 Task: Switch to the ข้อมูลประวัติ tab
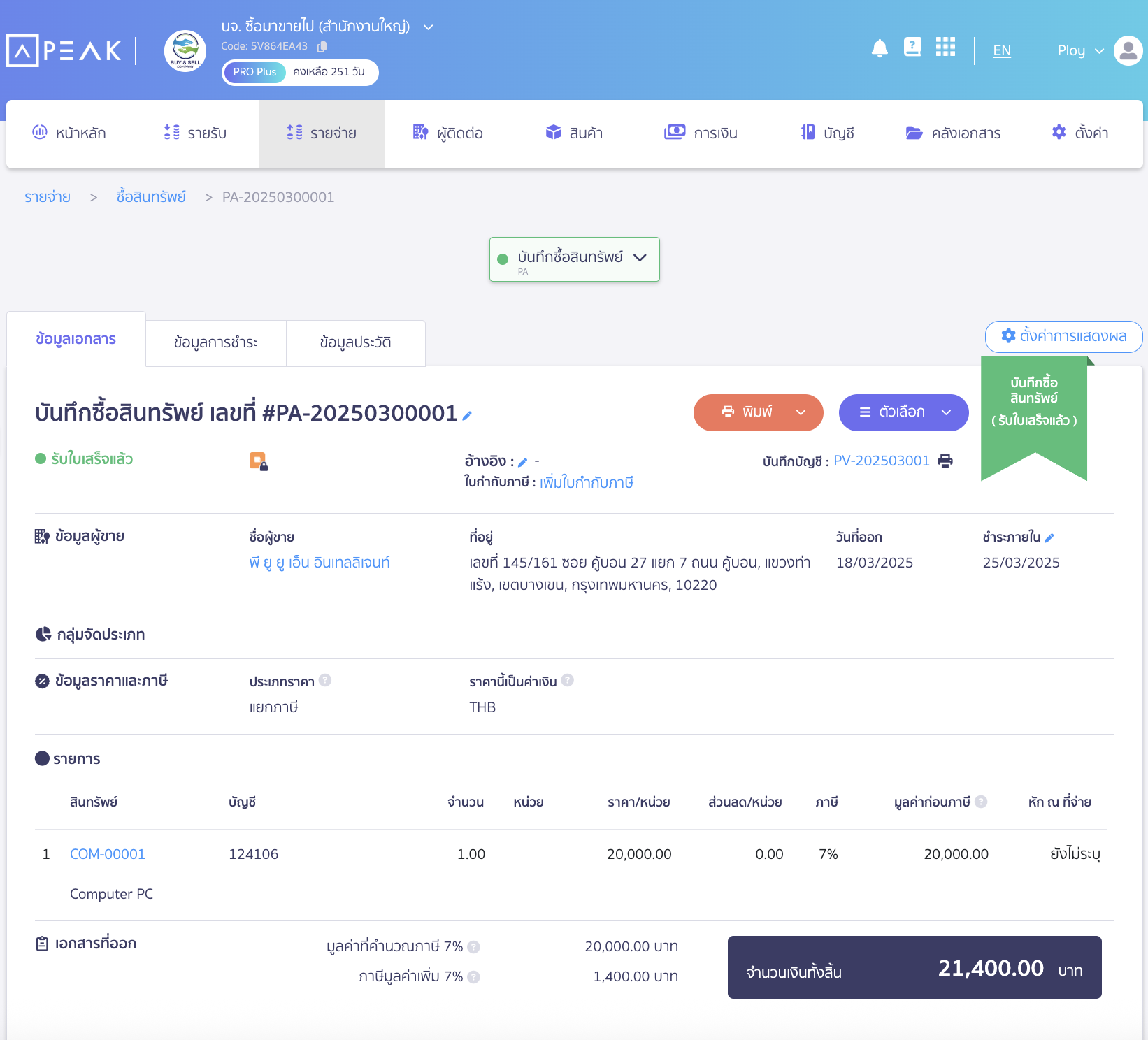(355, 343)
